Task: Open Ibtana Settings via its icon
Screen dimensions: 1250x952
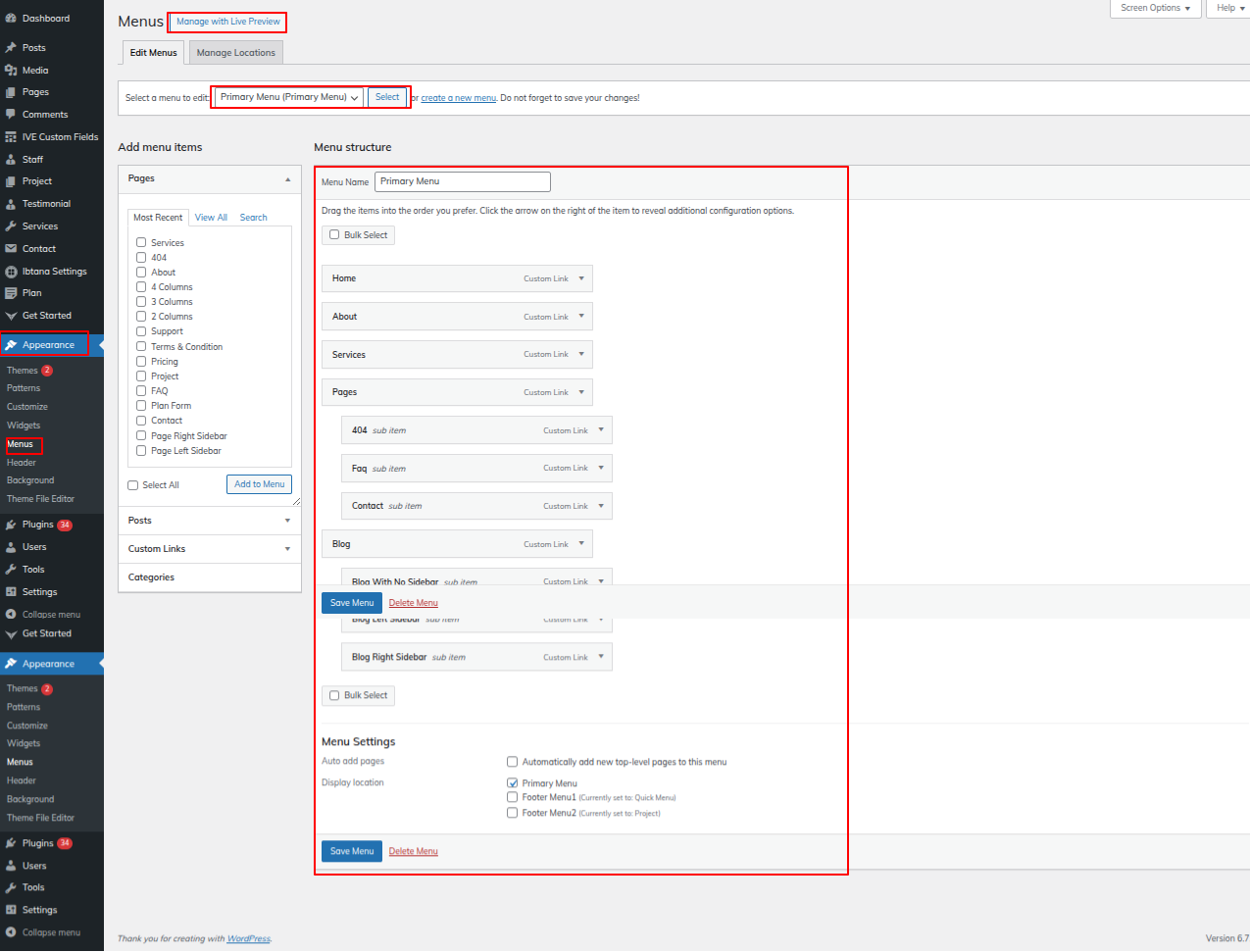Action: (x=11, y=272)
